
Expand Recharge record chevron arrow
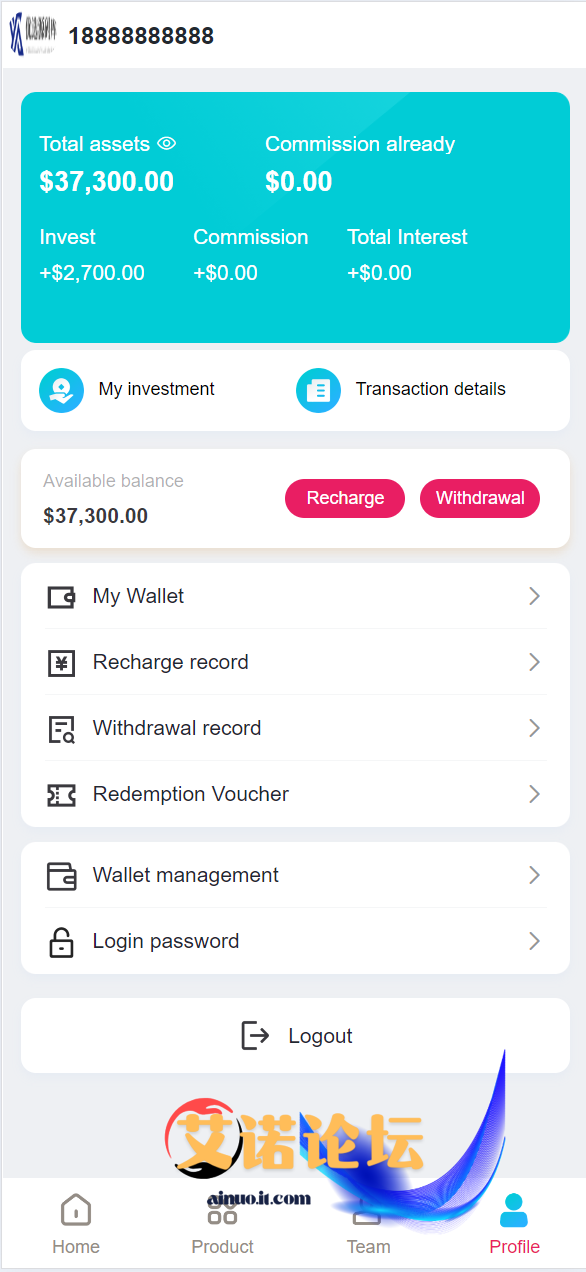tap(534, 663)
